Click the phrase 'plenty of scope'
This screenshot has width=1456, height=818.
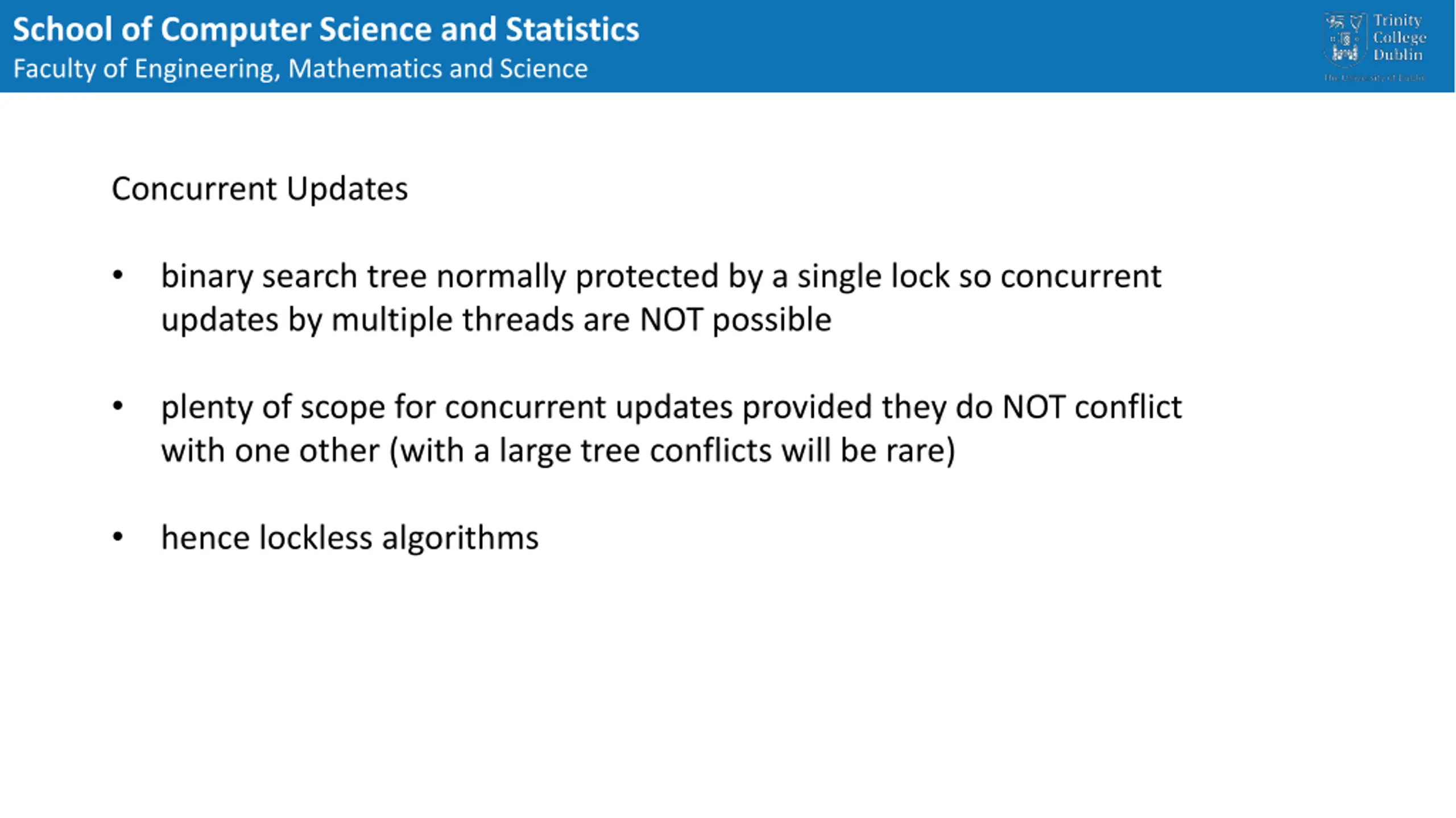pyautogui.click(x=273, y=408)
